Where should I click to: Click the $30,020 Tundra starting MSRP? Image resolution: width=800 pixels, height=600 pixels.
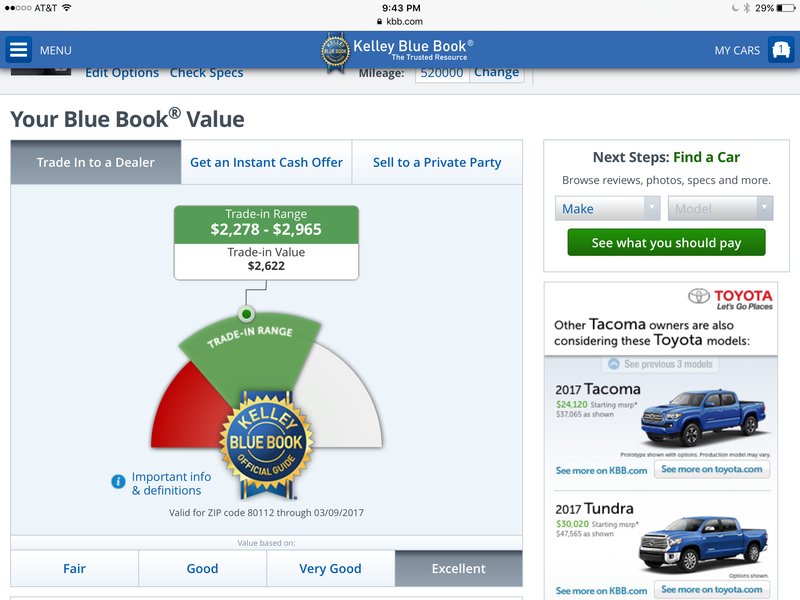[572, 524]
